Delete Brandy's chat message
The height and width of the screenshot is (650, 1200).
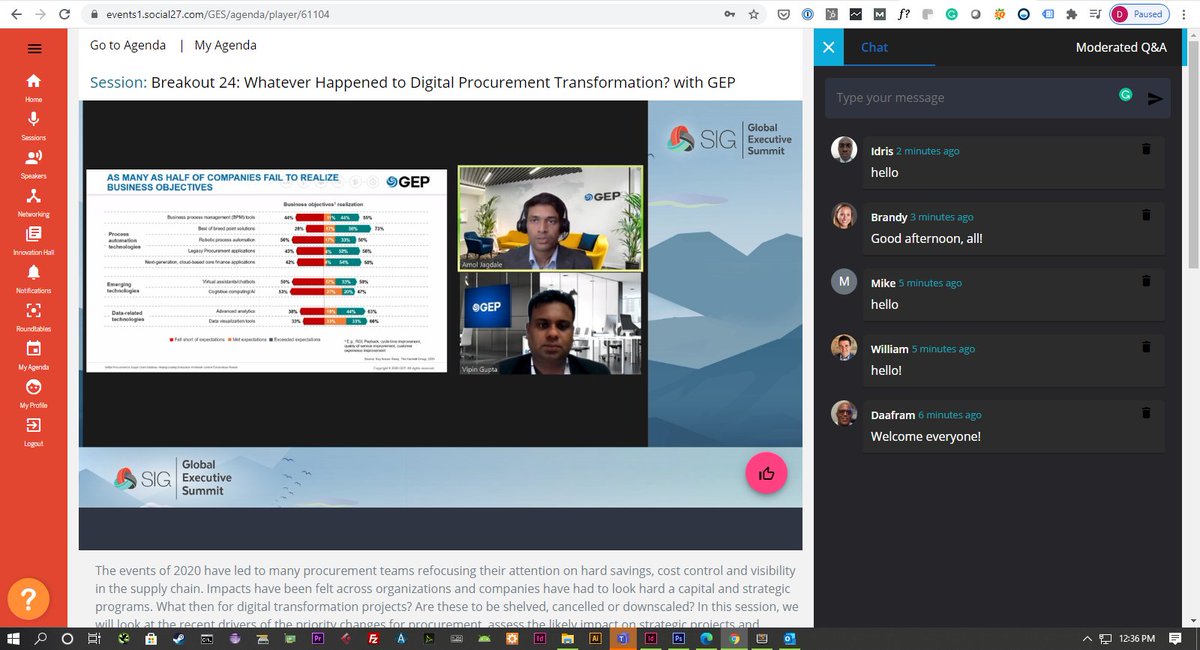pyautogui.click(x=1146, y=215)
